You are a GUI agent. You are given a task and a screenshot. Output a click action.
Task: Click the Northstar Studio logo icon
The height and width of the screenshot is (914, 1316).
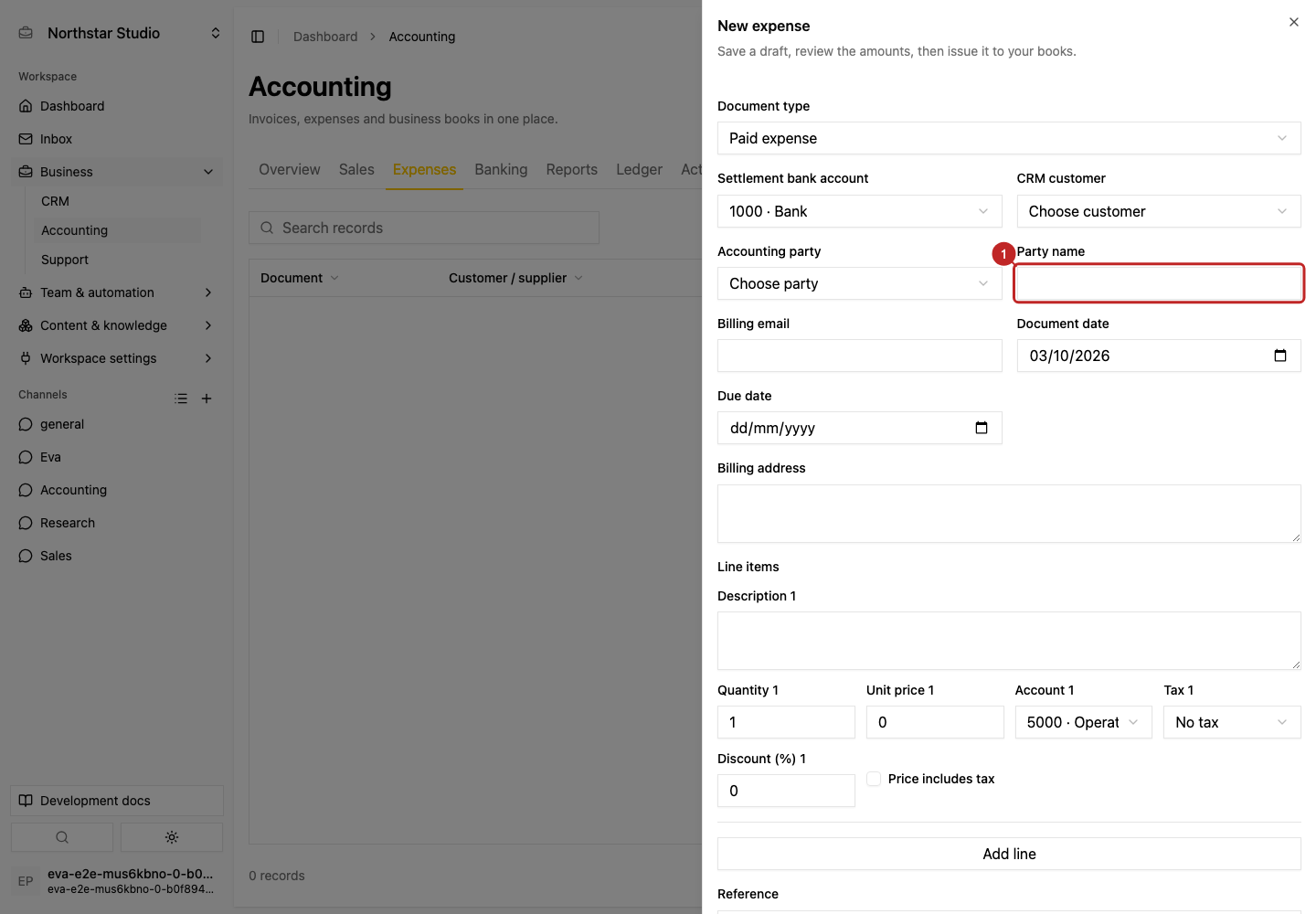(x=26, y=33)
